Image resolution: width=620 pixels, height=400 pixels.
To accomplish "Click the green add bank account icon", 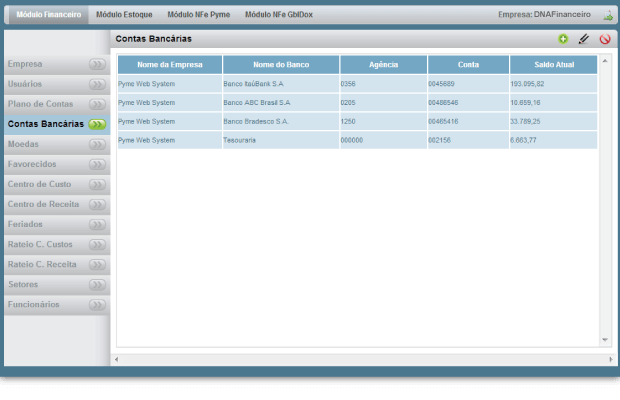I will point(563,39).
